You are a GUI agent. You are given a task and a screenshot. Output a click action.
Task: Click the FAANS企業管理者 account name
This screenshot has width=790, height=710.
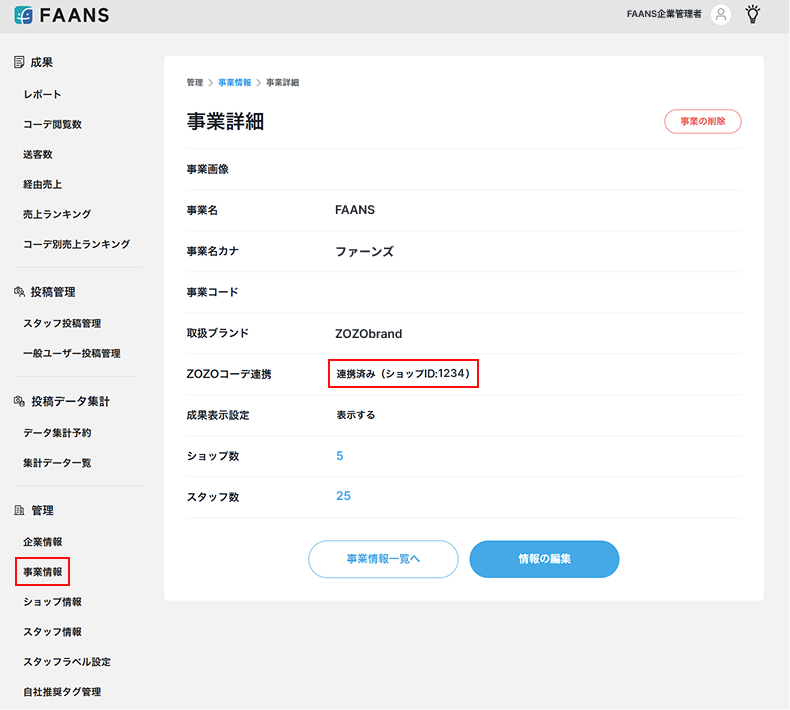[664, 14]
